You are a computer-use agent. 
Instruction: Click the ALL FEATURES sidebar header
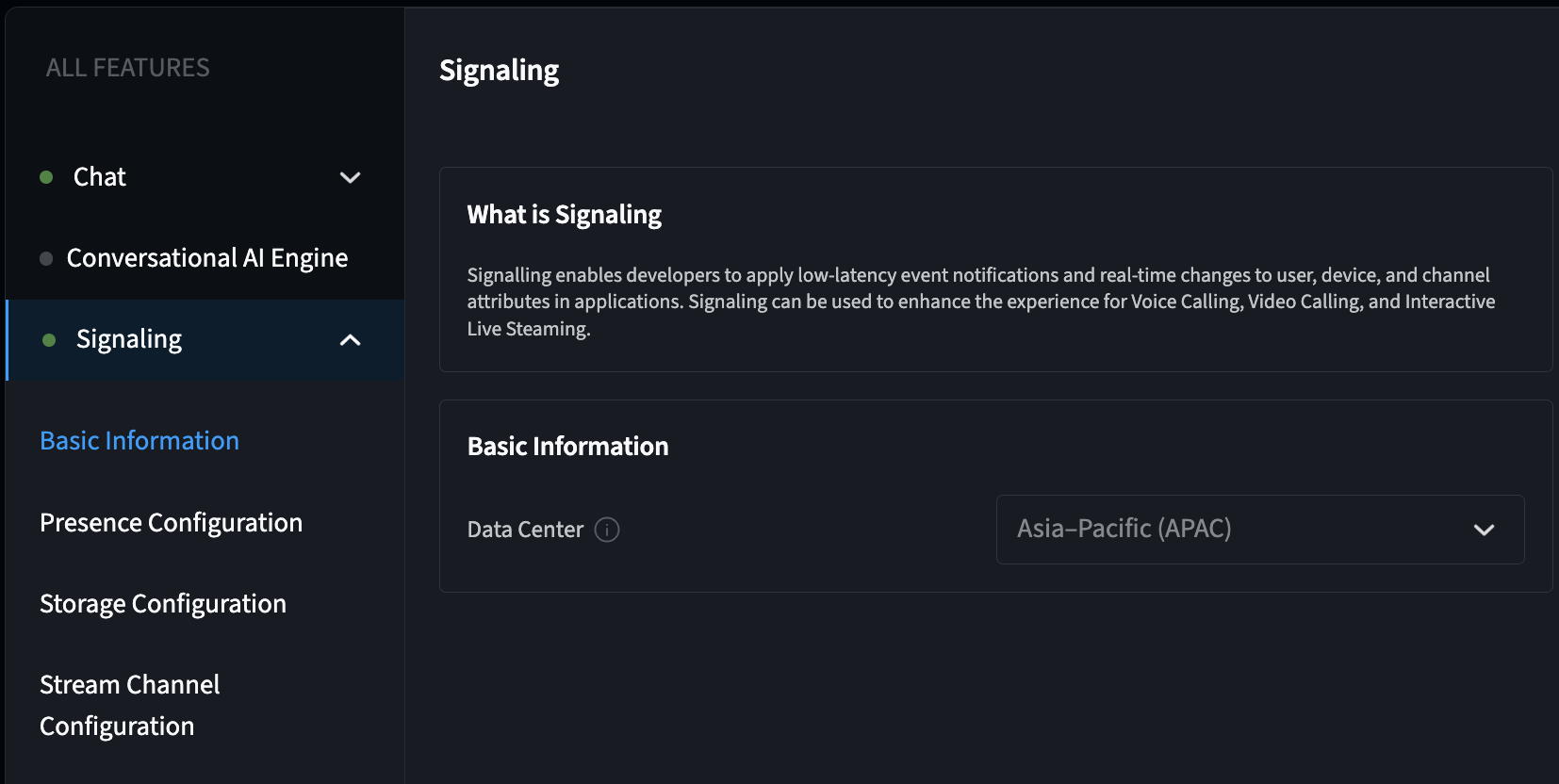coord(128,68)
